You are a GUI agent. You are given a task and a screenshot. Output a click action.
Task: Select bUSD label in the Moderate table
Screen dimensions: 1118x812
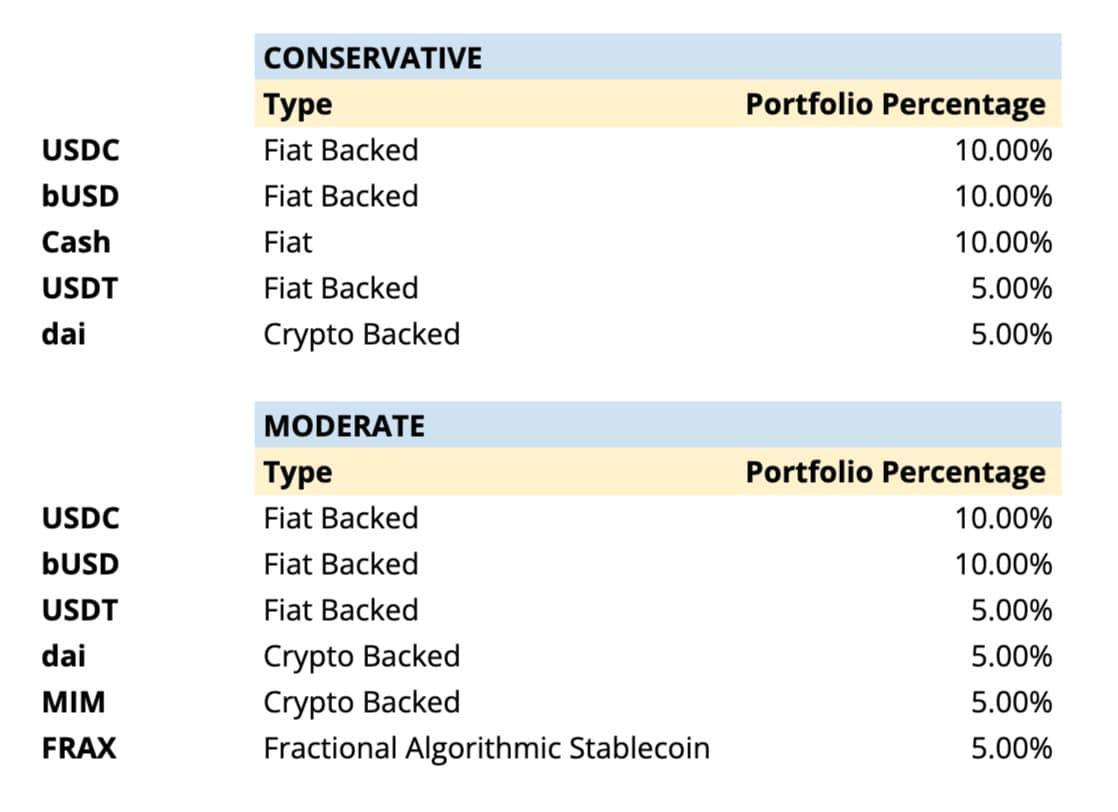(x=81, y=564)
